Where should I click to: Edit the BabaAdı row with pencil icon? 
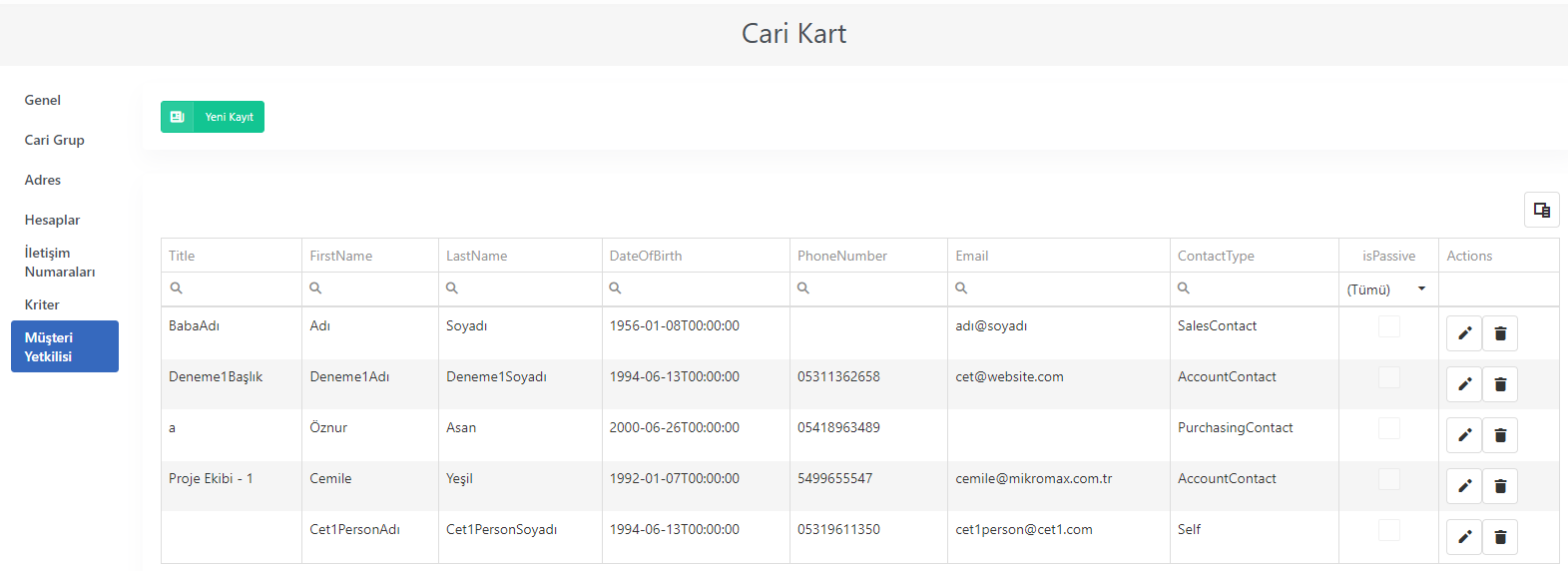point(1464,333)
